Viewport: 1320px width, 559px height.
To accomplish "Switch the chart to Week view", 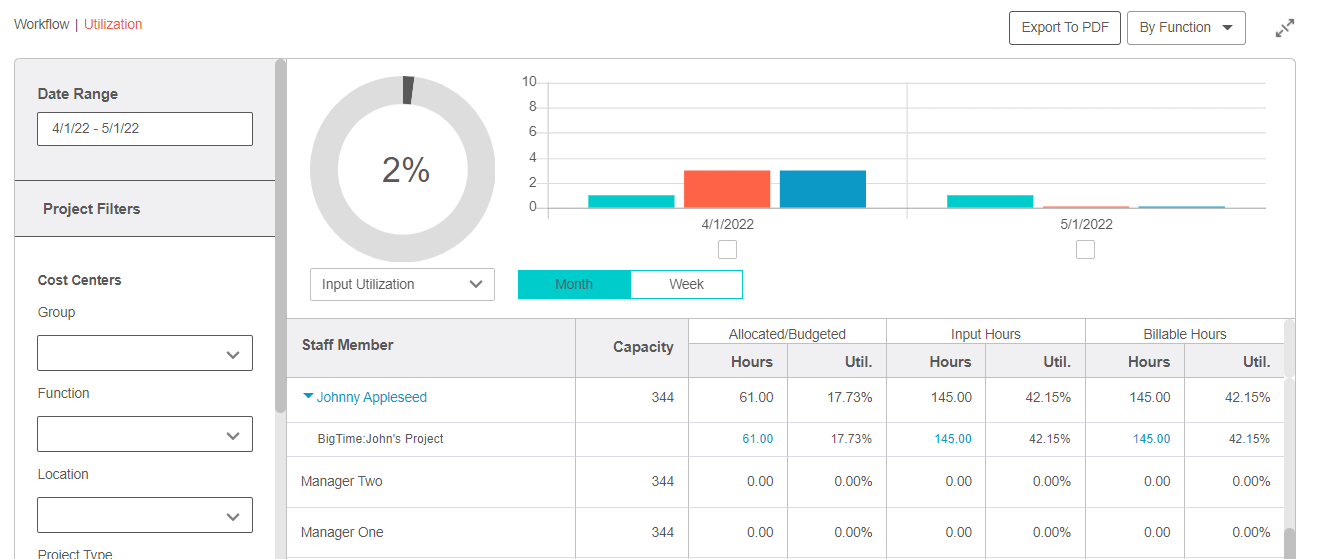I will [686, 284].
